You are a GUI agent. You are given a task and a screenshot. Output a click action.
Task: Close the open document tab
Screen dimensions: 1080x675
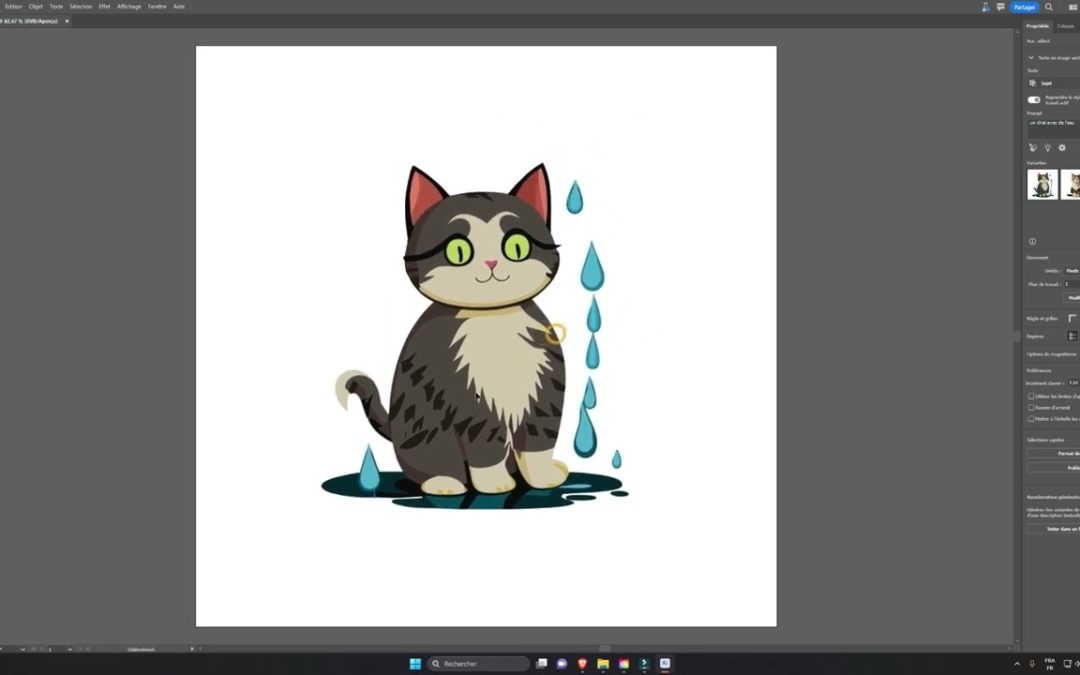click(x=67, y=21)
